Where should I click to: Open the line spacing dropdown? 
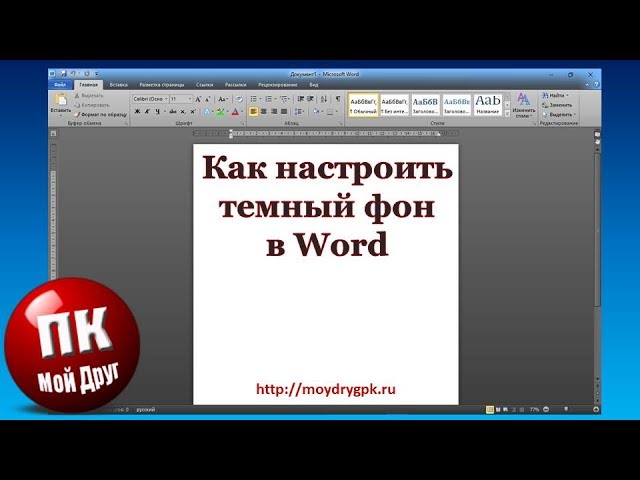pos(299,111)
